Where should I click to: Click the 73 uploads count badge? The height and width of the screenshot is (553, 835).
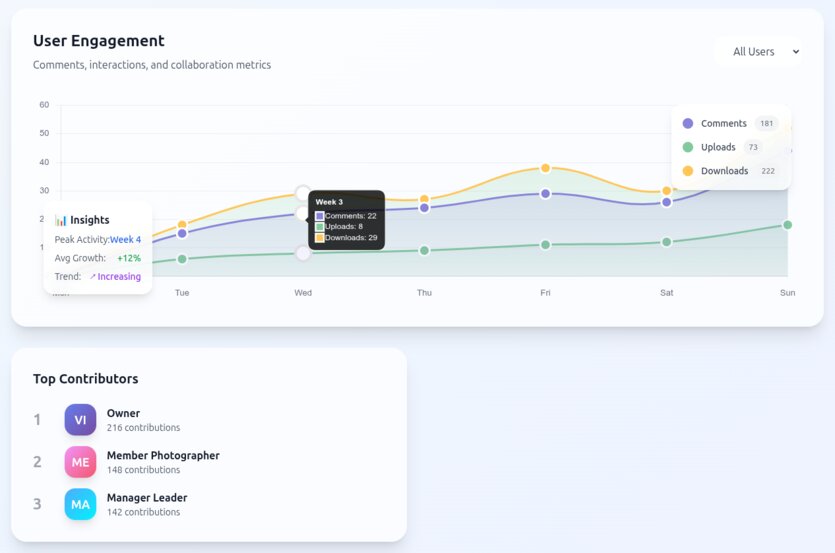tap(753, 147)
